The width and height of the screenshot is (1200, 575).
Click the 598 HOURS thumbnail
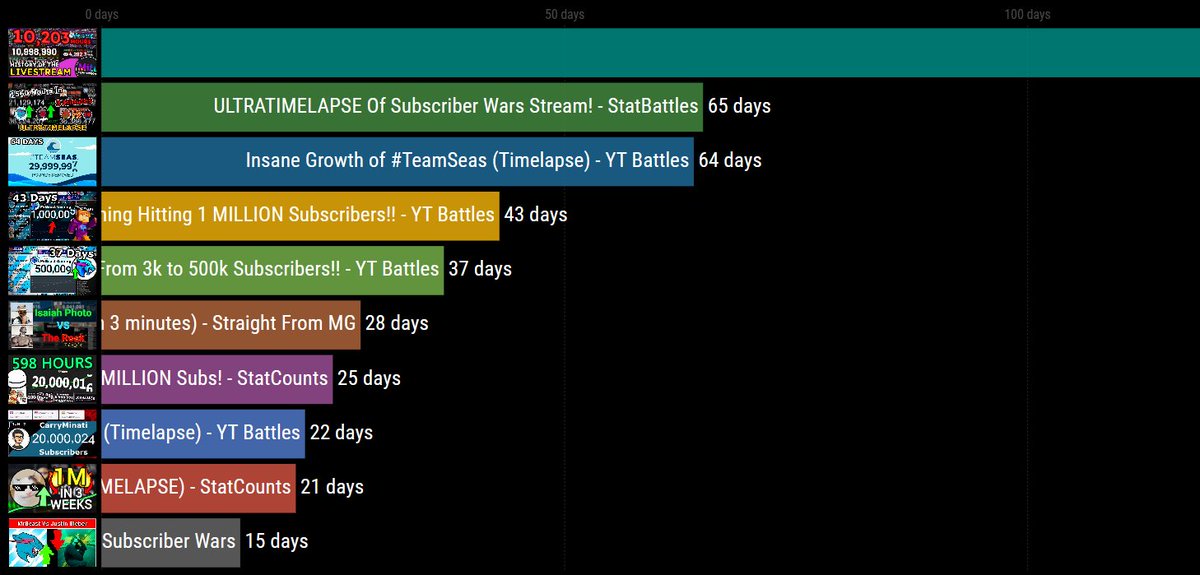[x=53, y=379]
